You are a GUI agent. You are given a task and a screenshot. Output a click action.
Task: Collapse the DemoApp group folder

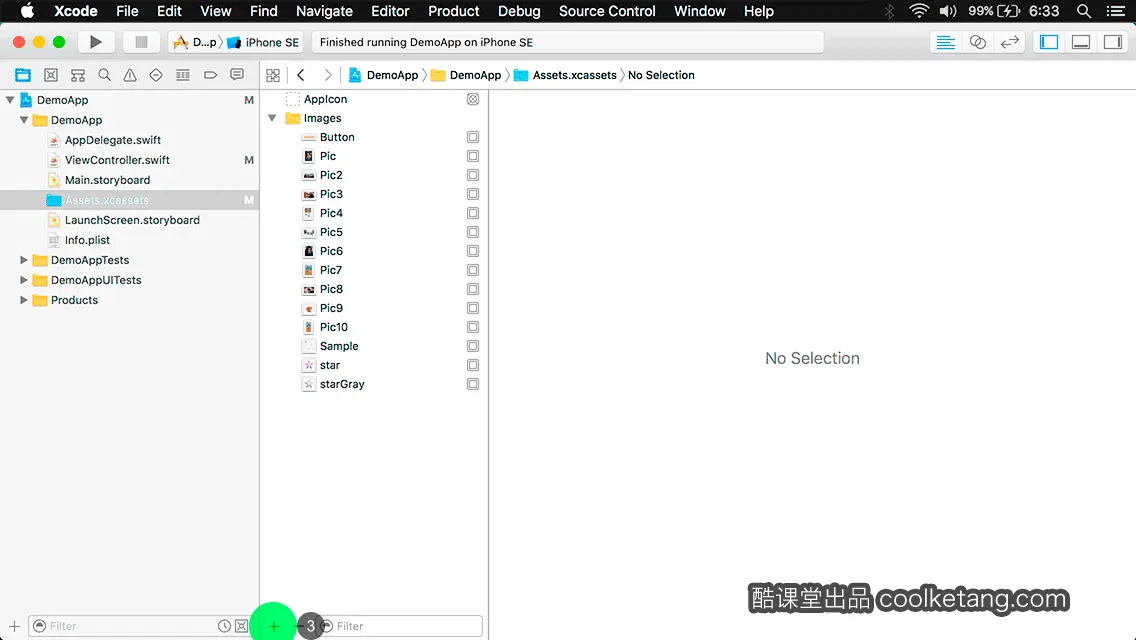(24, 120)
